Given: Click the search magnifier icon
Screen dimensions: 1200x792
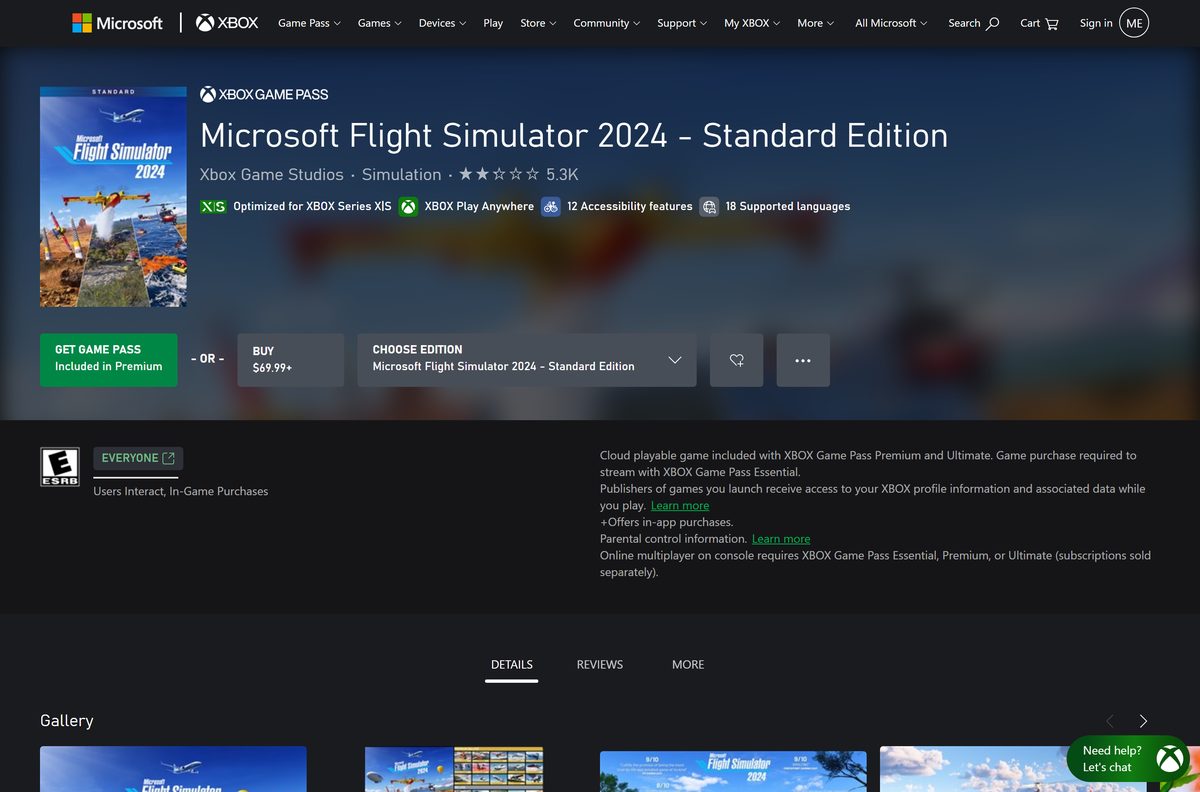Looking at the screenshot, I should 992,23.
